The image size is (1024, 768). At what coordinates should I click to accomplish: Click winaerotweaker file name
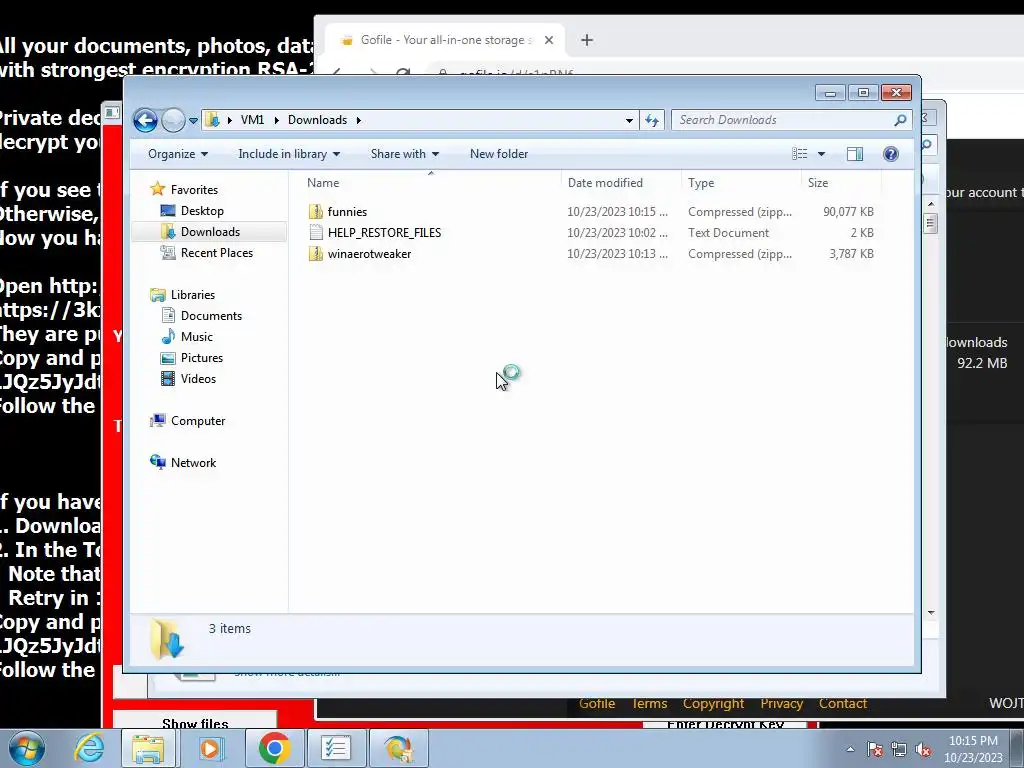click(x=370, y=253)
